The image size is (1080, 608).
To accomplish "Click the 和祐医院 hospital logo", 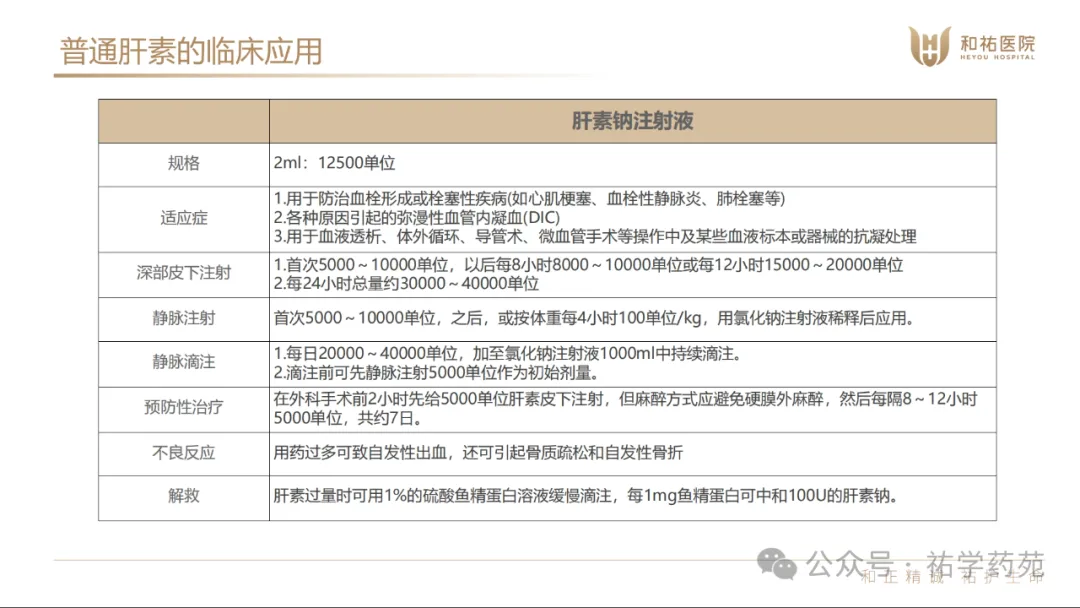I will click(972, 46).
